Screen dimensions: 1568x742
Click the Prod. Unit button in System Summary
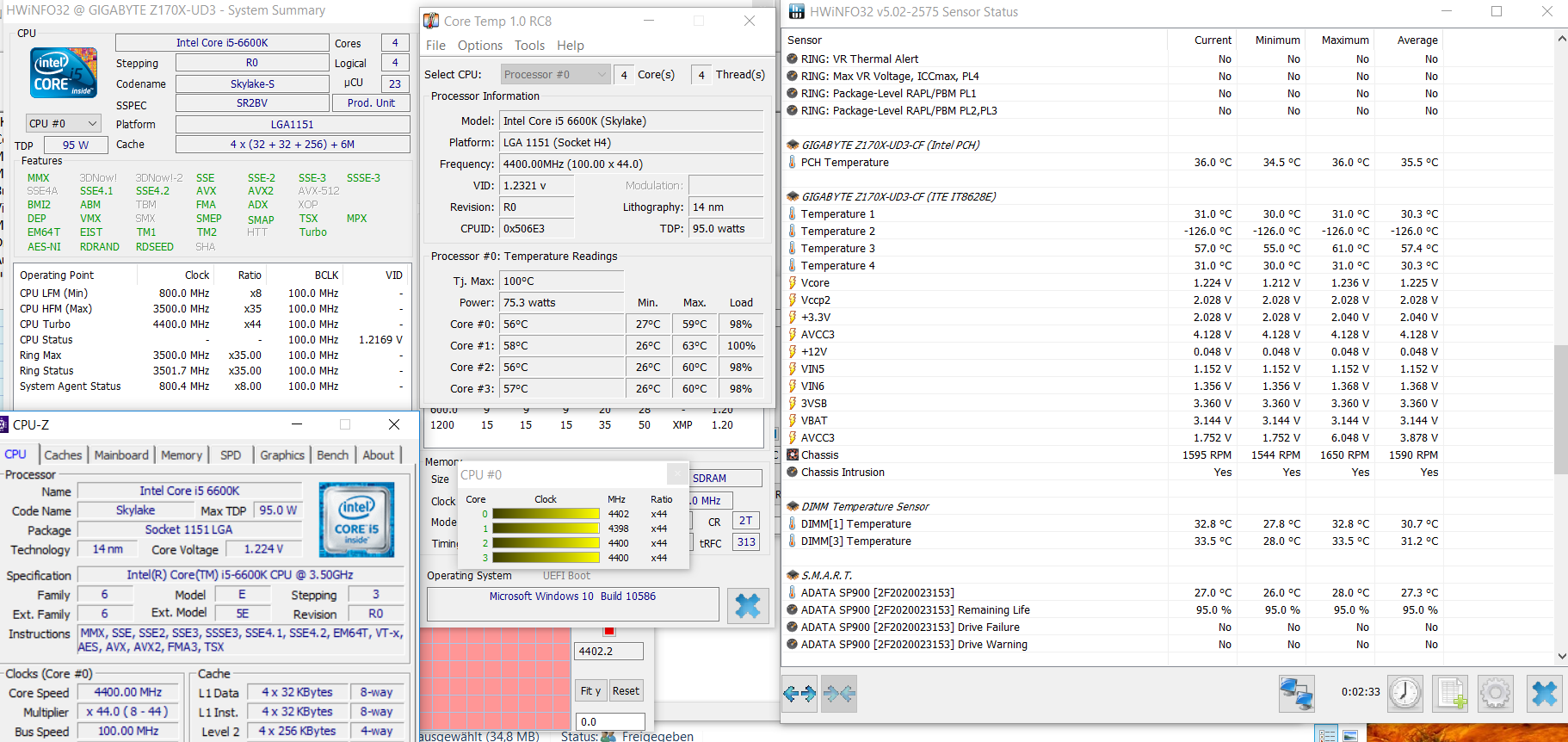pos(371,102)
